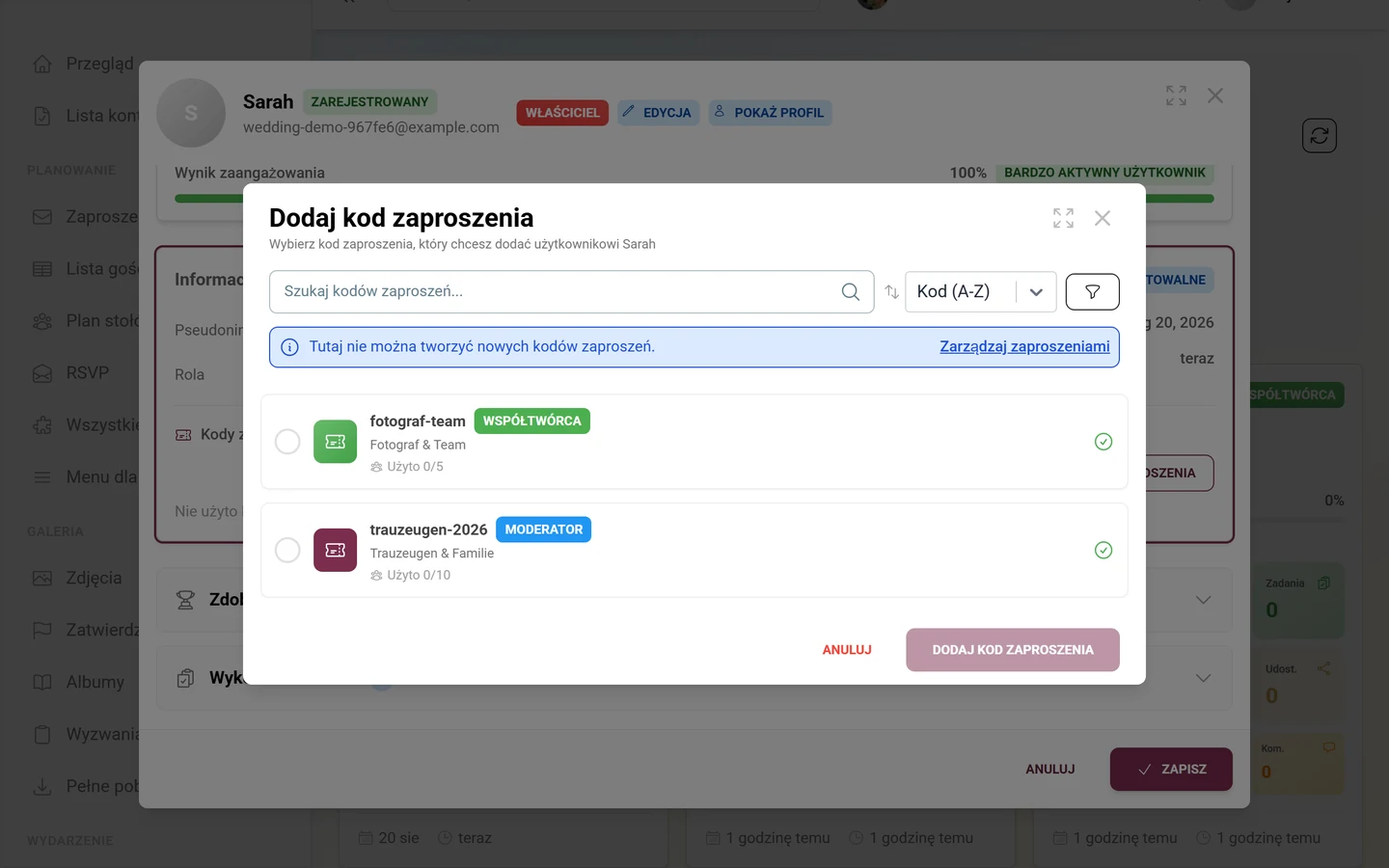The width and height of the screenshot is (1389, 868).
Task: Click Dodaj kod zaproszenia button
Action: pyautogui.click(x=1013, y=650)
